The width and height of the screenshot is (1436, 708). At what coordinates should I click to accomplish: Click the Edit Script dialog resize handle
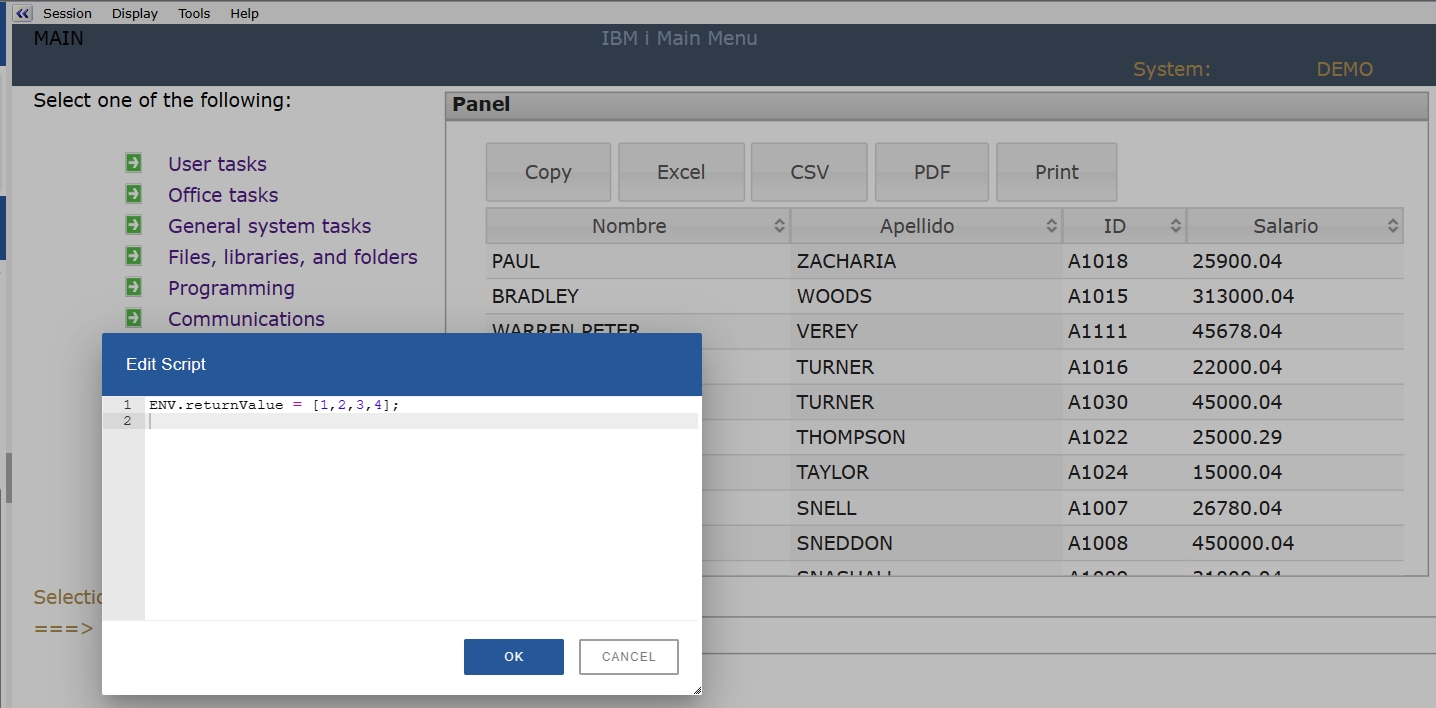[696, 689]
